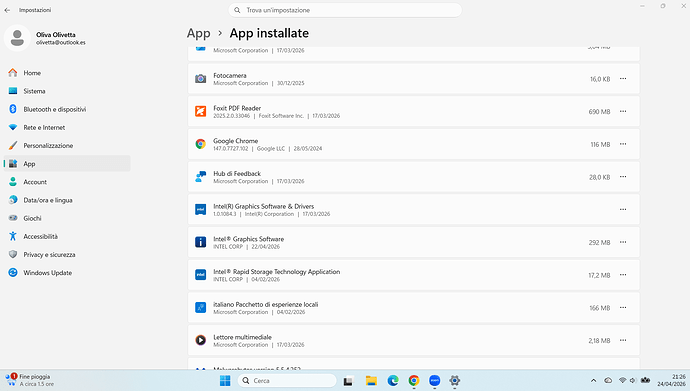The height and width of the screenshot is (391, 690).
Task: Open Sistema settings section
Action: 67,91
